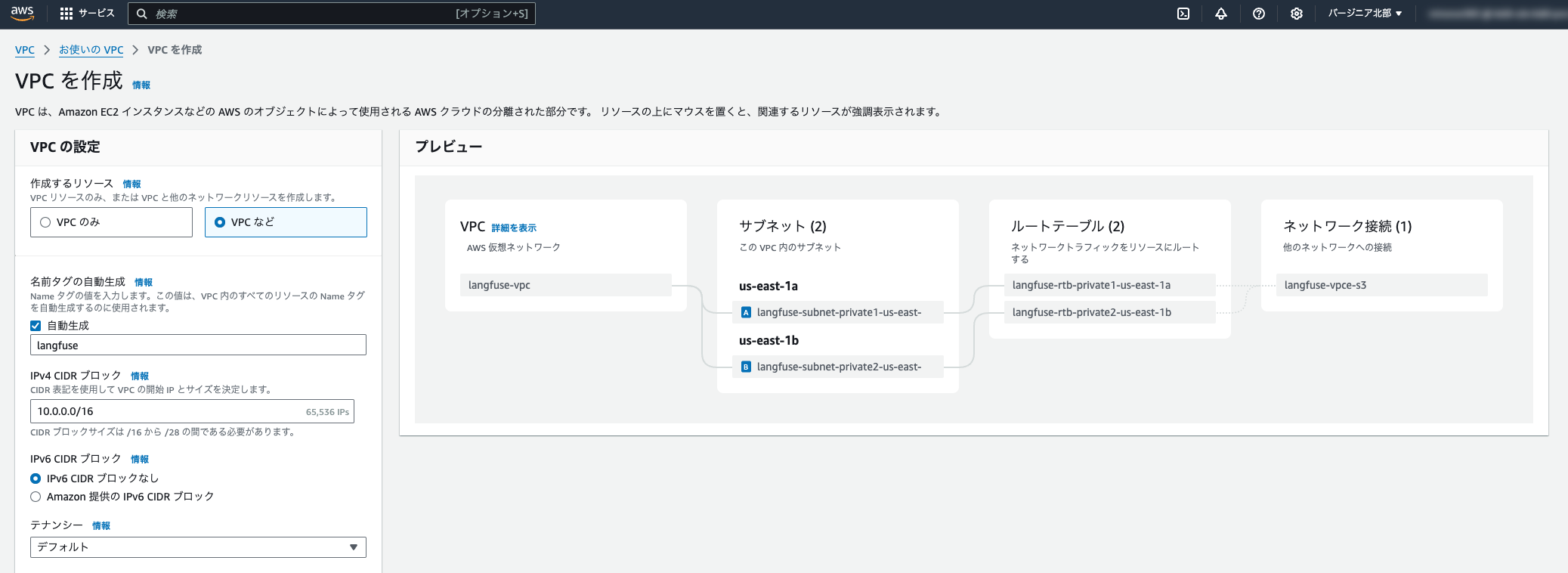Screen dimensions: 1568x573
Task: Click the A zone badge on private1 subnet
Action: pos(746,312)
